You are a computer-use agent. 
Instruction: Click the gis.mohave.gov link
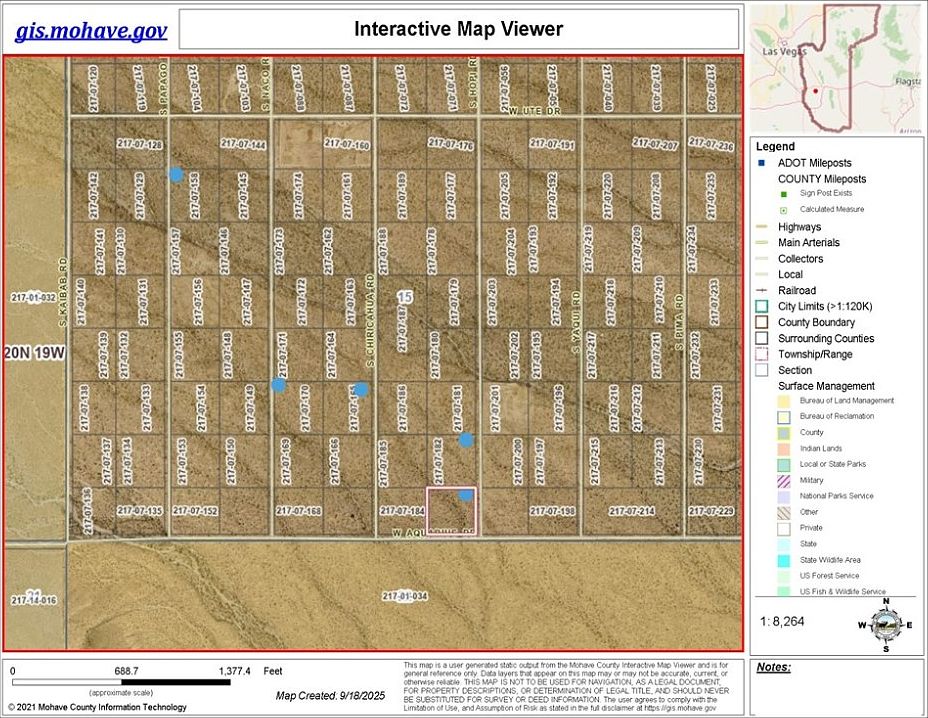pyautogui.click(x=90, y=31)
